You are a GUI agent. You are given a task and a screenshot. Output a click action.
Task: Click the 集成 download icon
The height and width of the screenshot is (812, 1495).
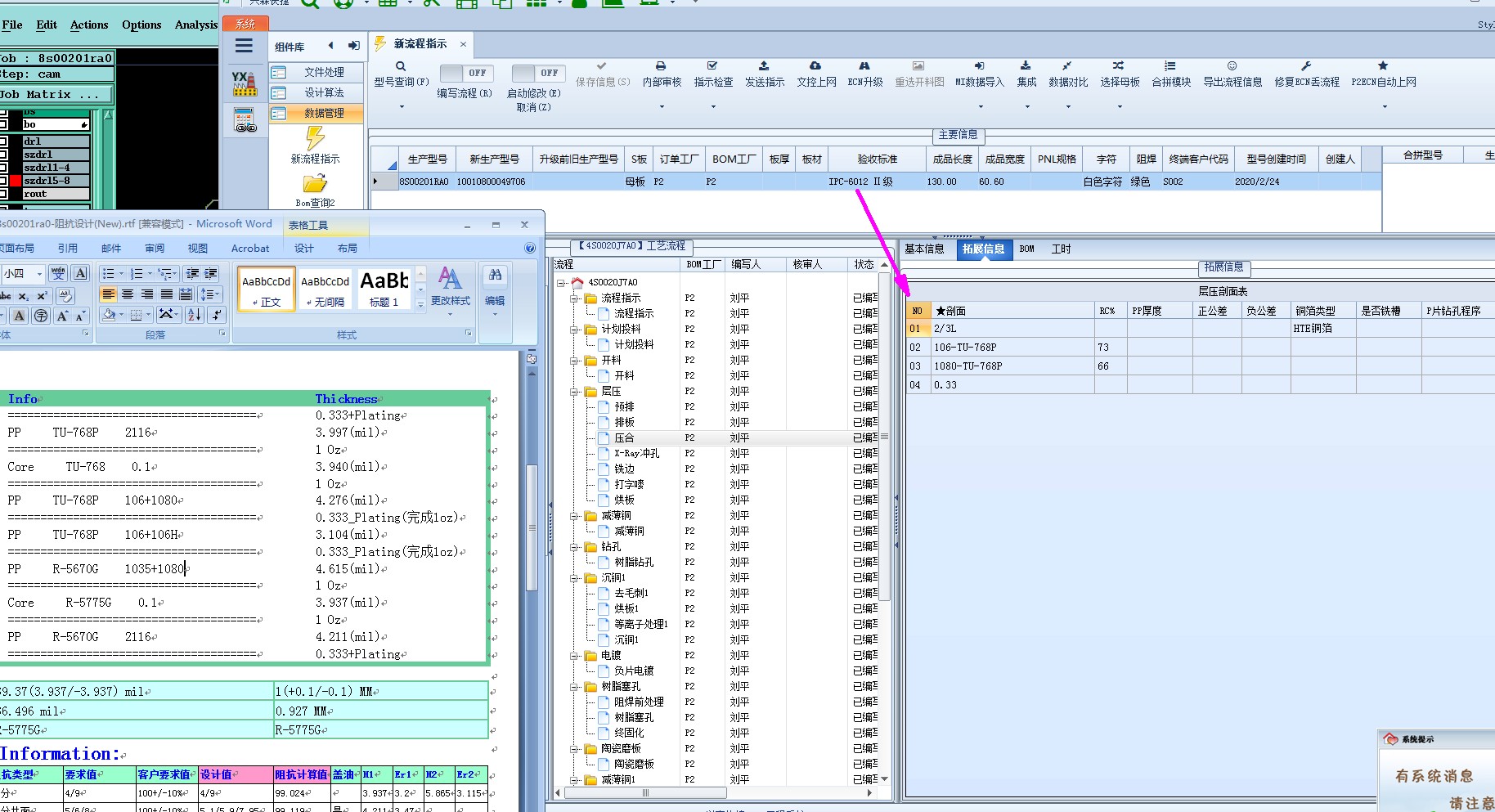[x=1026, y=65]
